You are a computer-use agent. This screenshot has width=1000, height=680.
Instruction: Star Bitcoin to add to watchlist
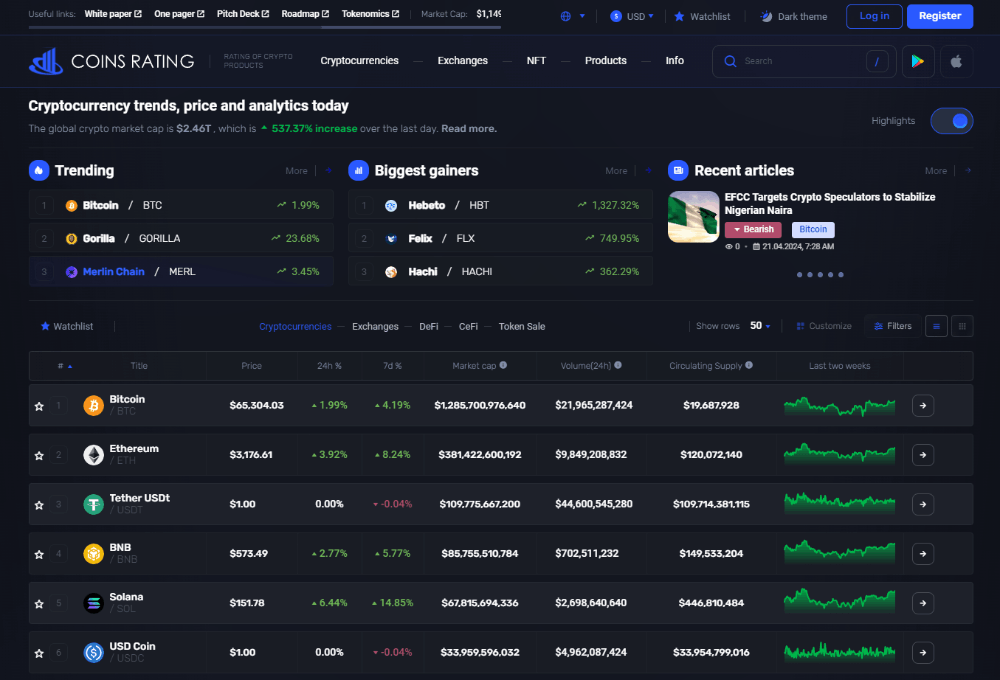(x=39, y=406)
